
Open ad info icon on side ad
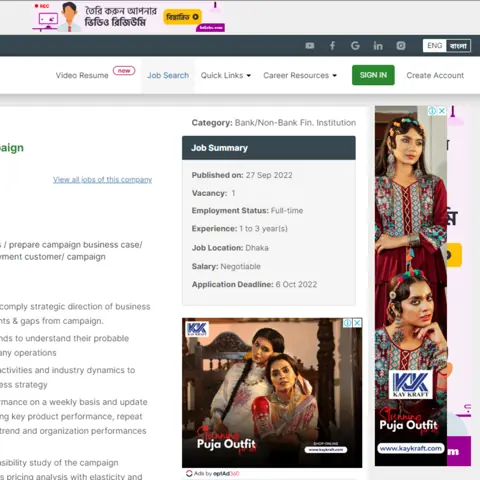pyautogui.click(x=432, y=111)
